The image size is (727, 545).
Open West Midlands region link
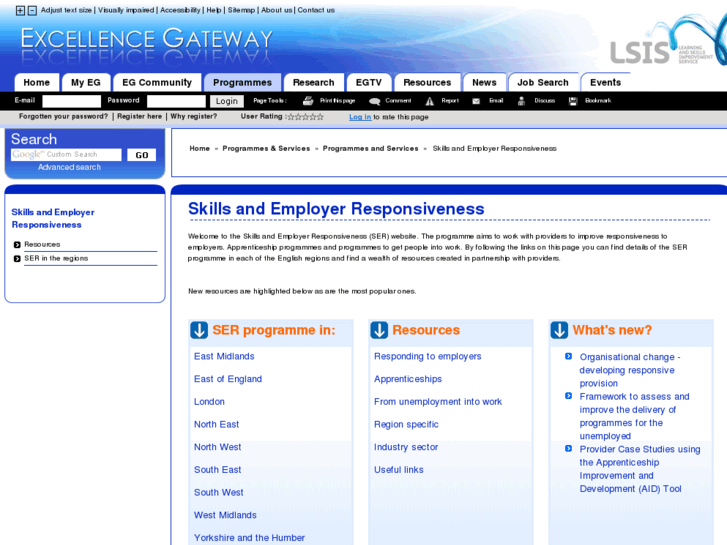pyautogui.click(x=225, y=515)
